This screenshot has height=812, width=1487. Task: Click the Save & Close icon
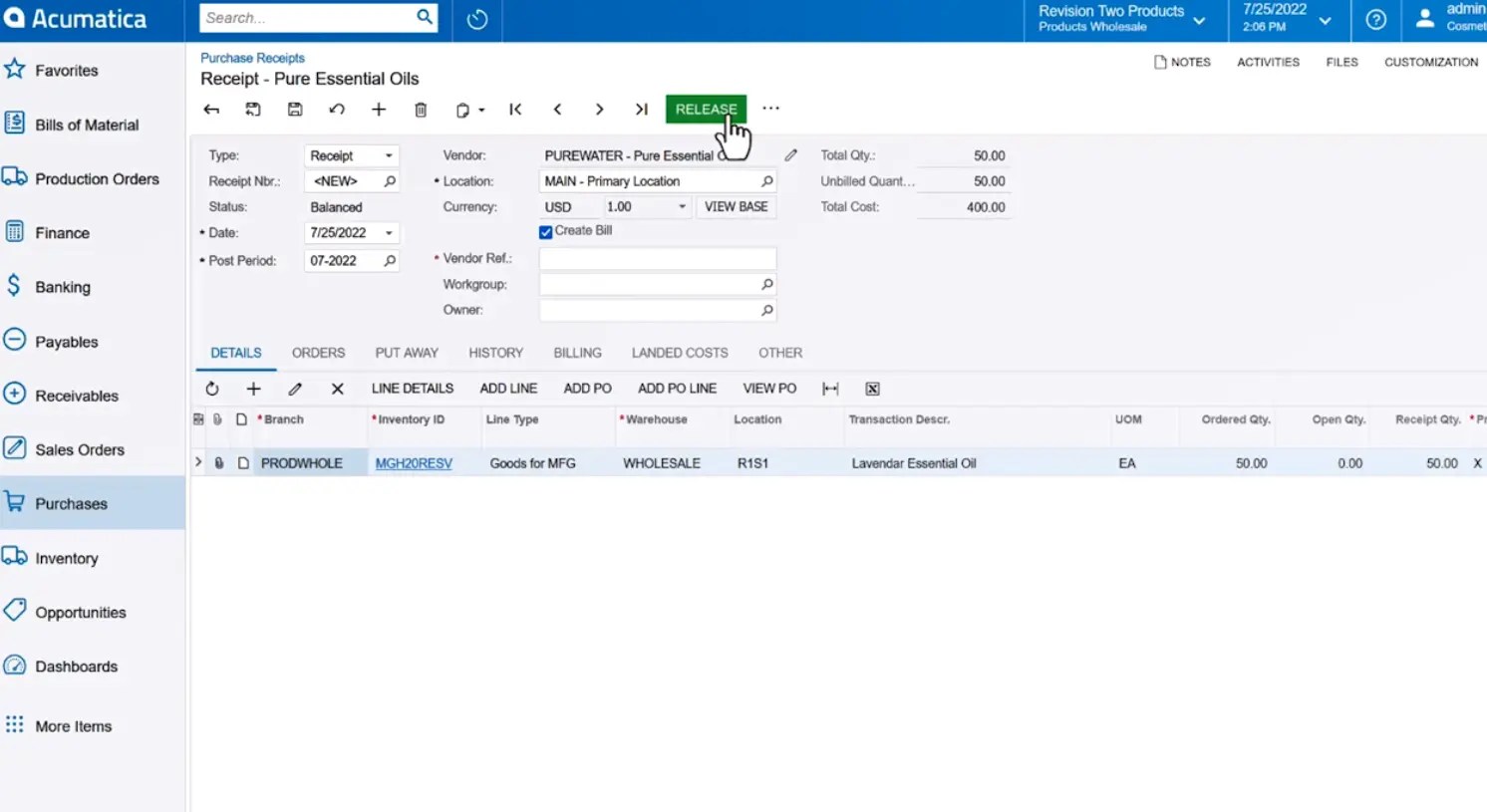pyautogui.click(x=253, y=110)
